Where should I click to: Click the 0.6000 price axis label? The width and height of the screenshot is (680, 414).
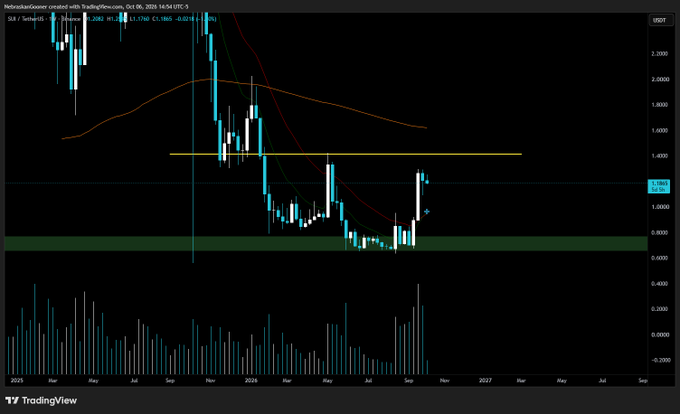point(660,258)
